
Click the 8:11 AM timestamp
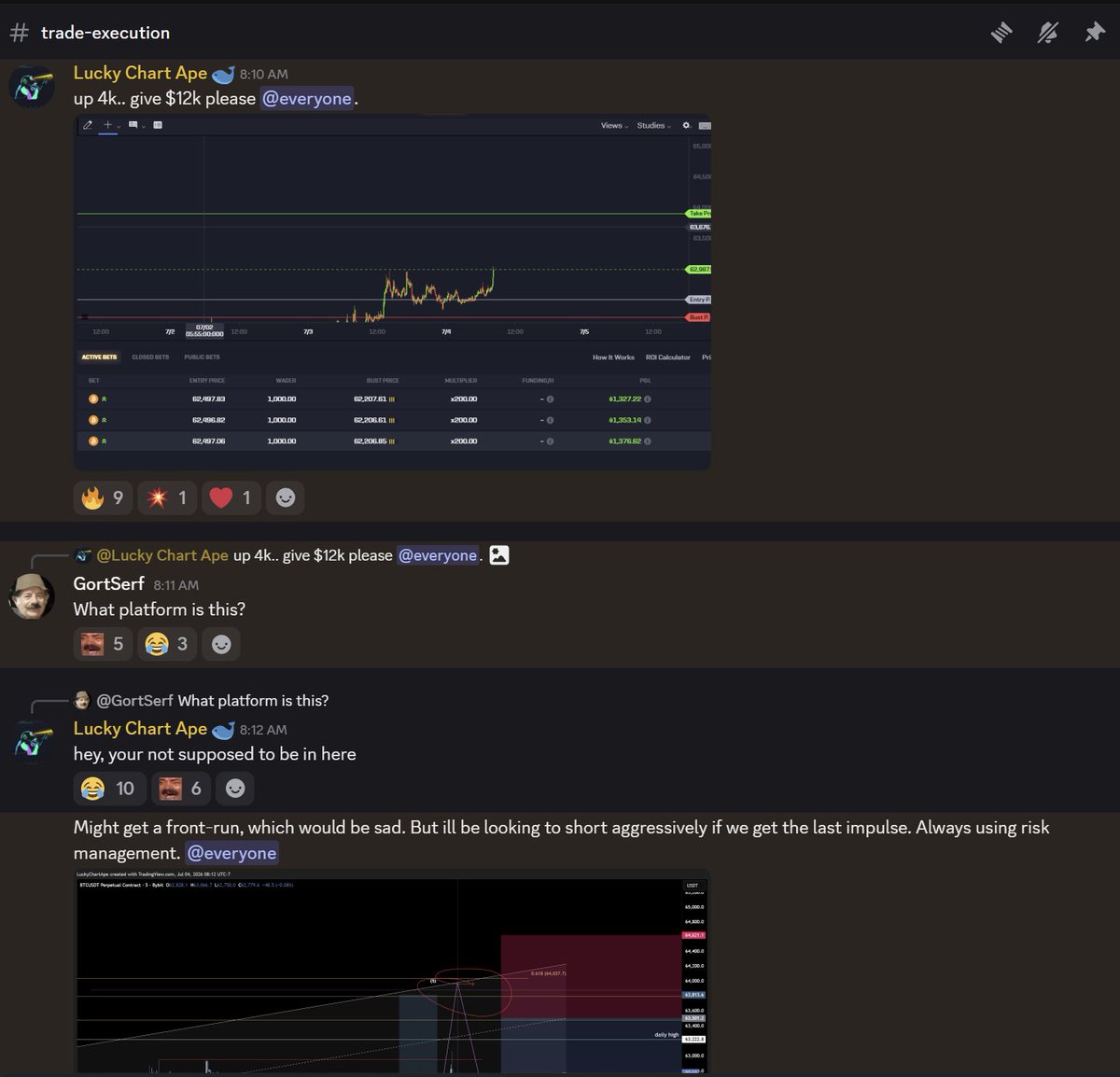point(176,584)
